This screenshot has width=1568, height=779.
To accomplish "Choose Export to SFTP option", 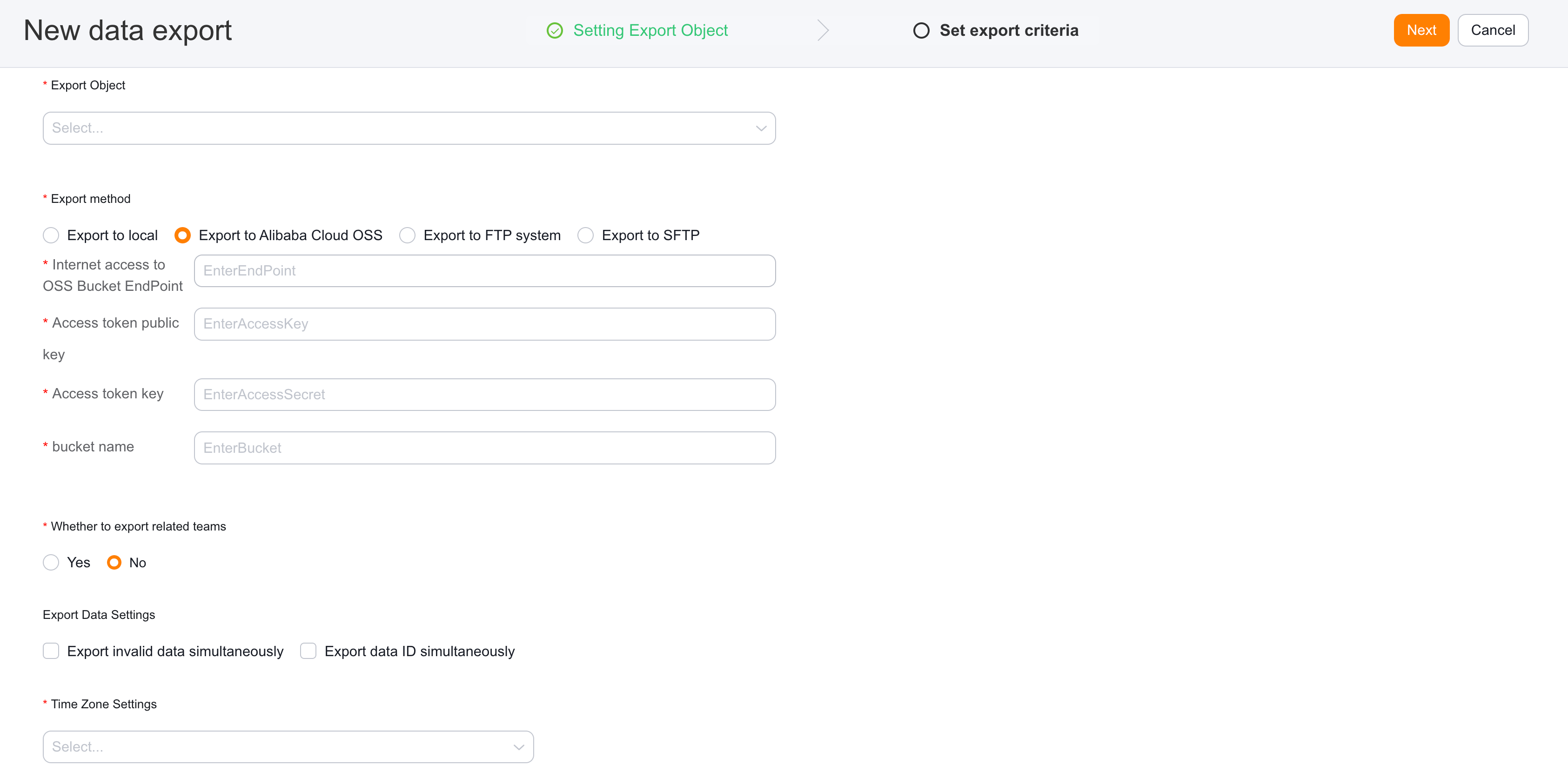I will tap(586, 235).
